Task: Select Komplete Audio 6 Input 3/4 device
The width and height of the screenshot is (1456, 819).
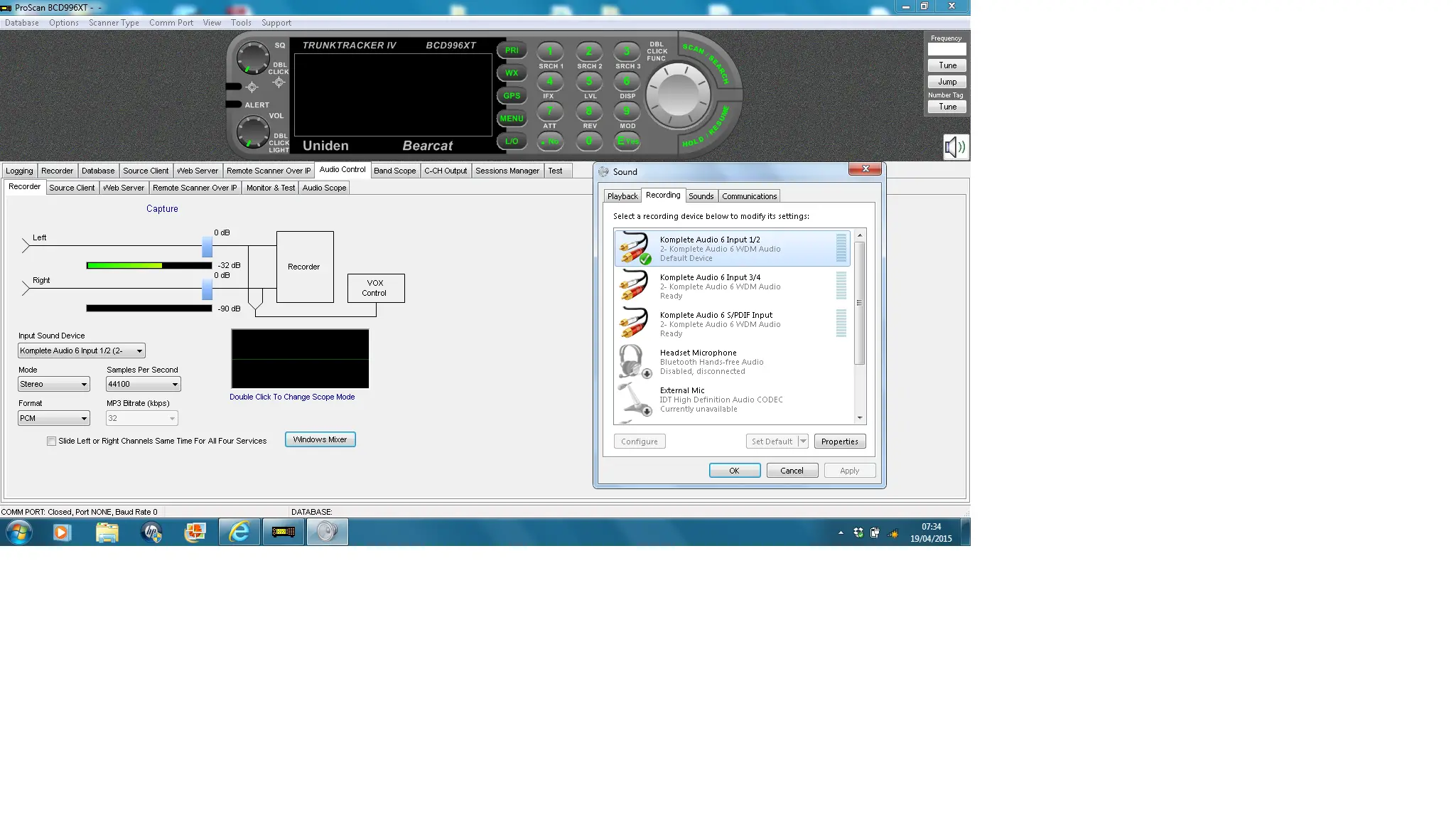Action: point(732,287)
